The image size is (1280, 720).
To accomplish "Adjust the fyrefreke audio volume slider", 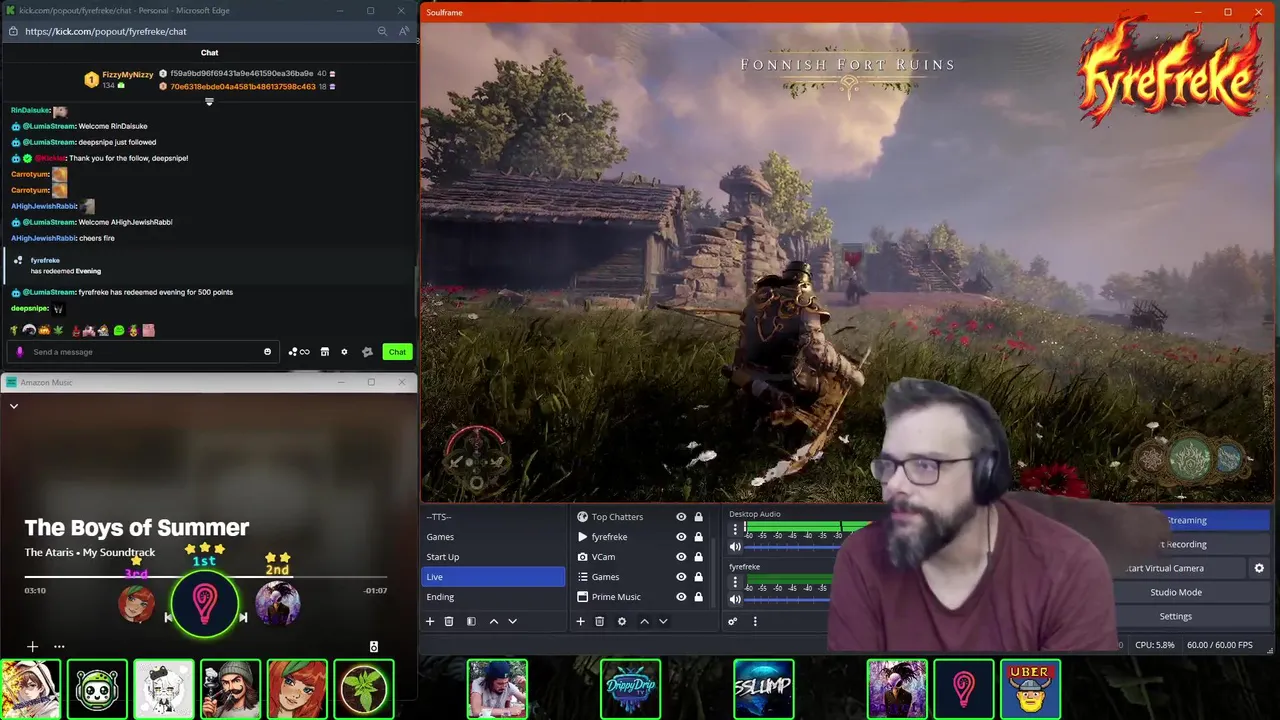I will point(790,598).
